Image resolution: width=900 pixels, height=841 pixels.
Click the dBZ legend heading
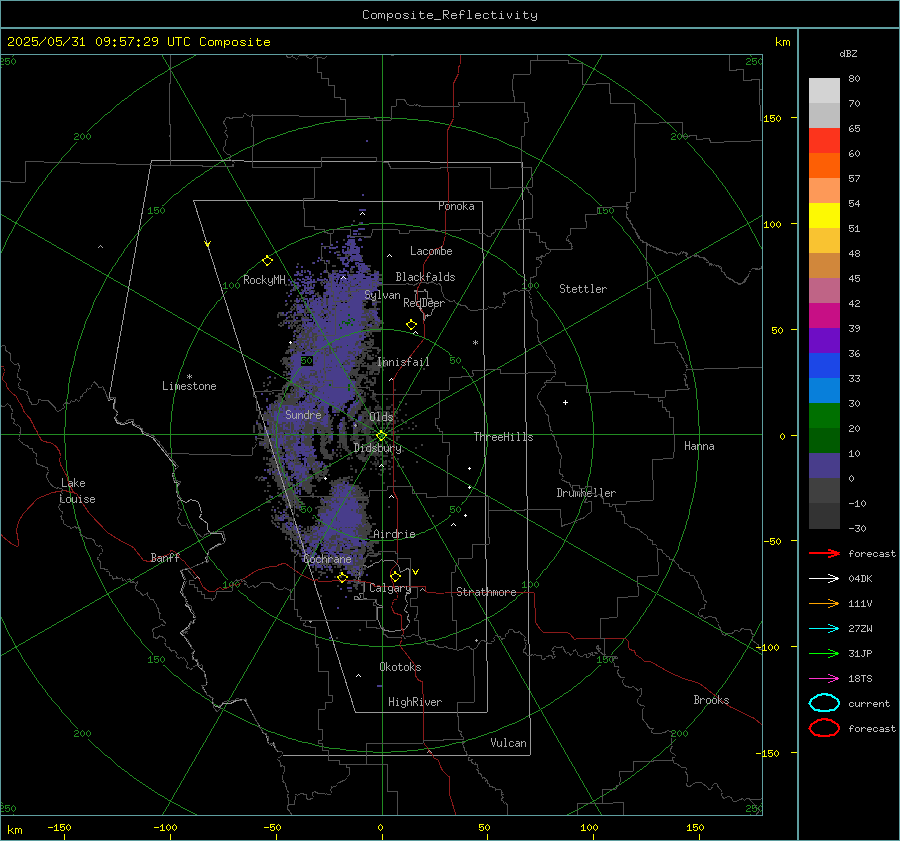pyautogui.click(x=848, y=53)
